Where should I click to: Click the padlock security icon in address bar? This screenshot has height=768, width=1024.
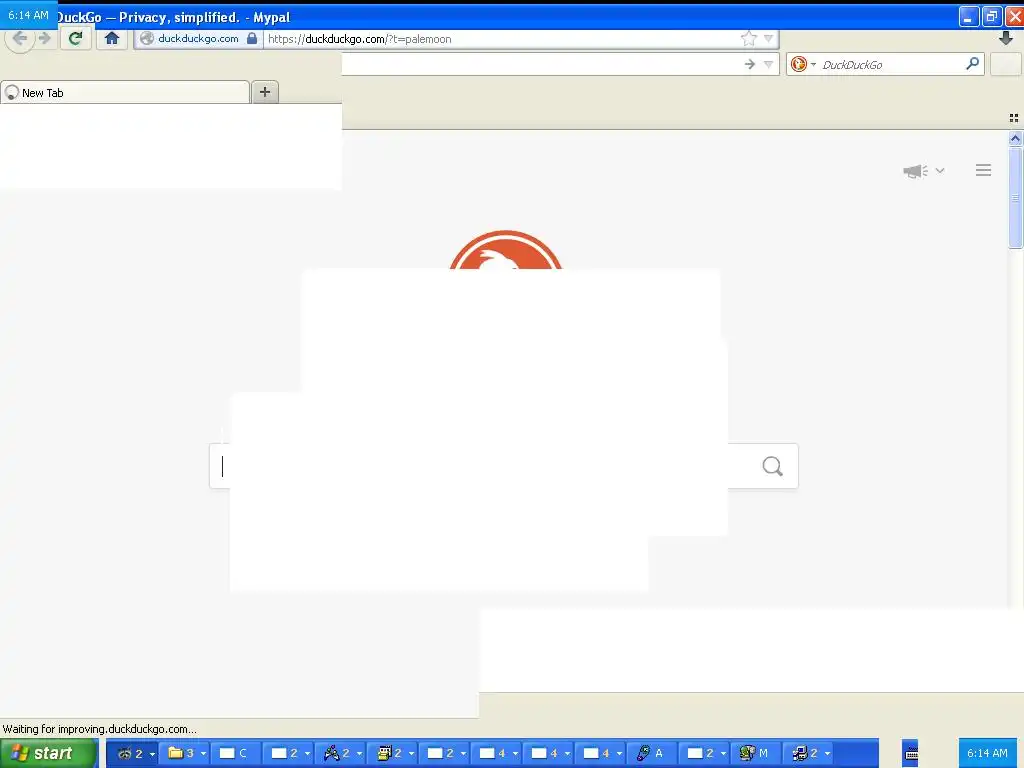pos(251,39)
